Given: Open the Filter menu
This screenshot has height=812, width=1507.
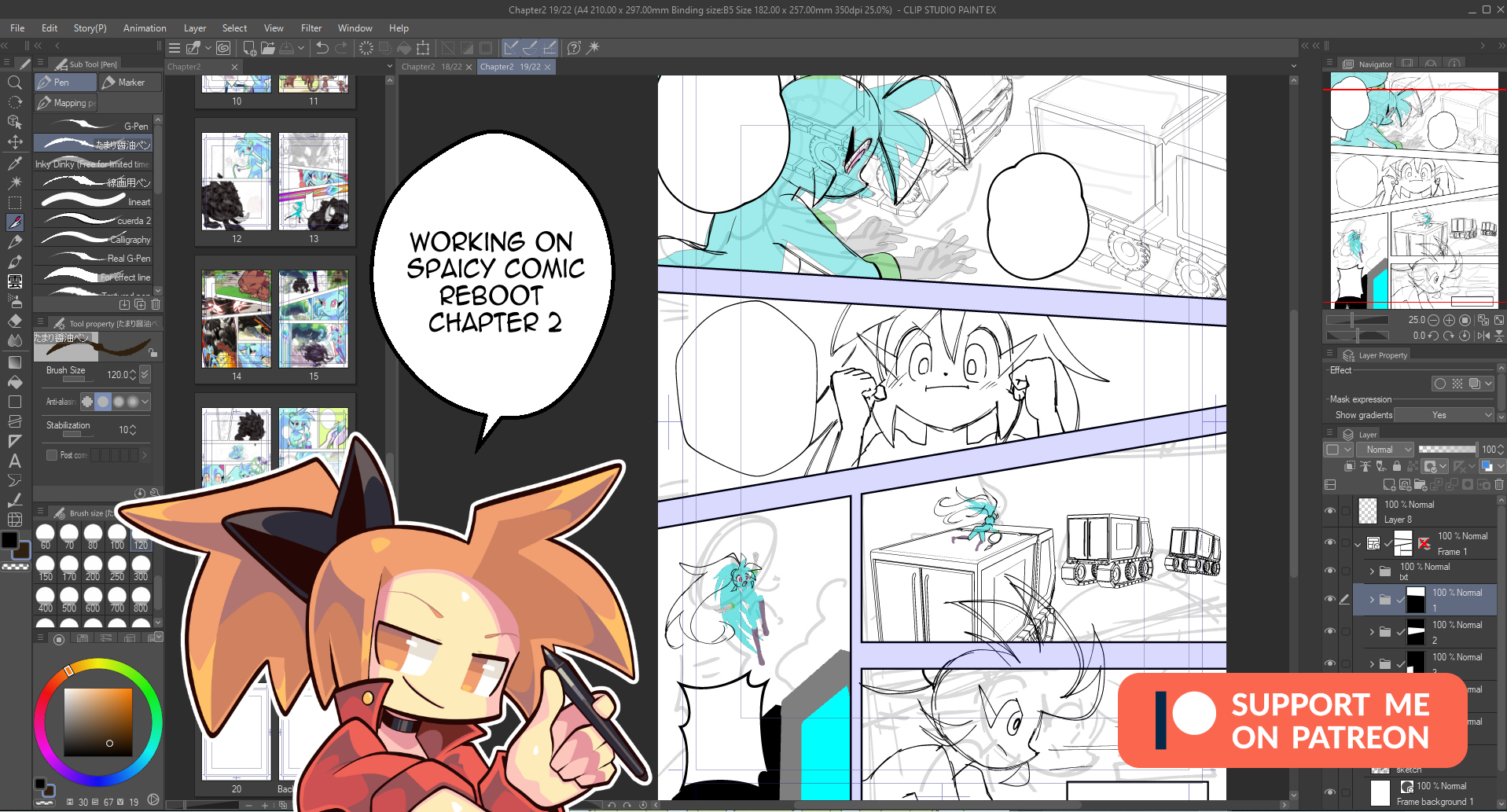Looking at the screenshot, I should (311, 28).
